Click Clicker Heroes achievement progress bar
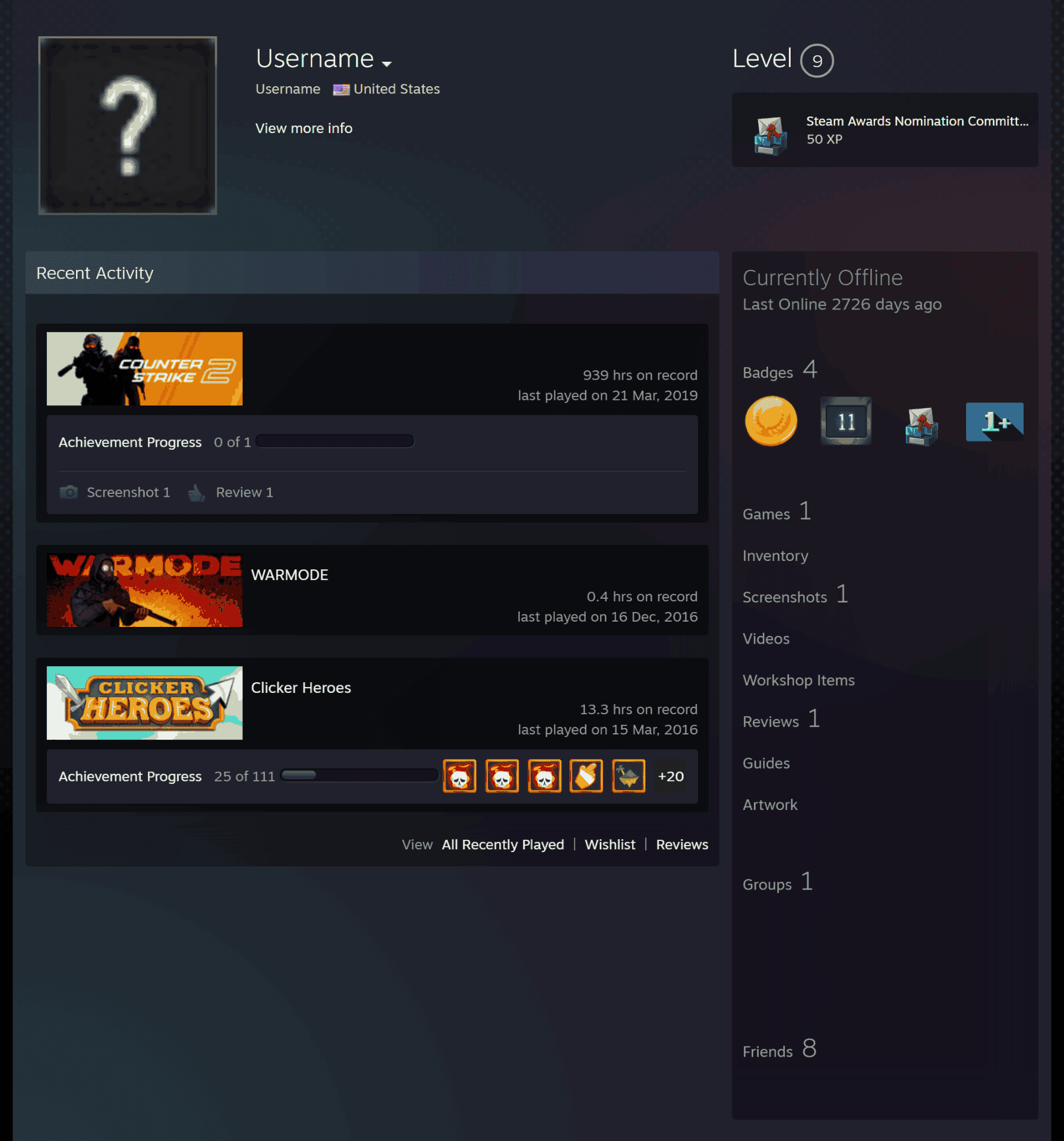 359,775
